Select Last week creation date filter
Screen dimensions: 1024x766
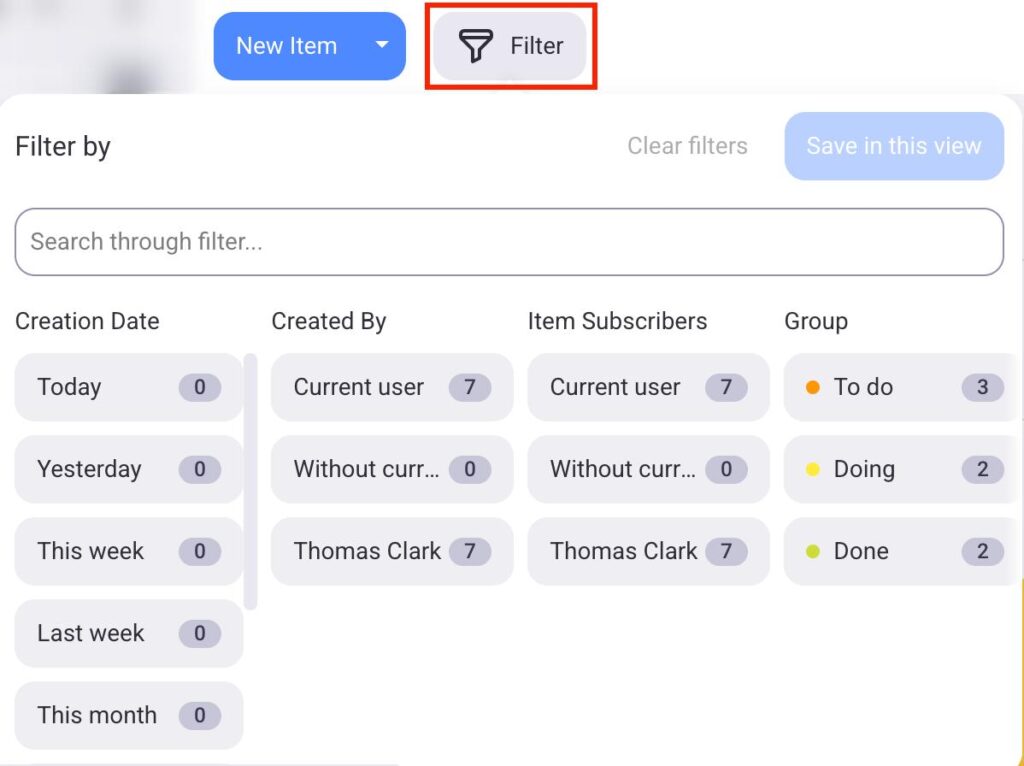(x=128, y=633)
